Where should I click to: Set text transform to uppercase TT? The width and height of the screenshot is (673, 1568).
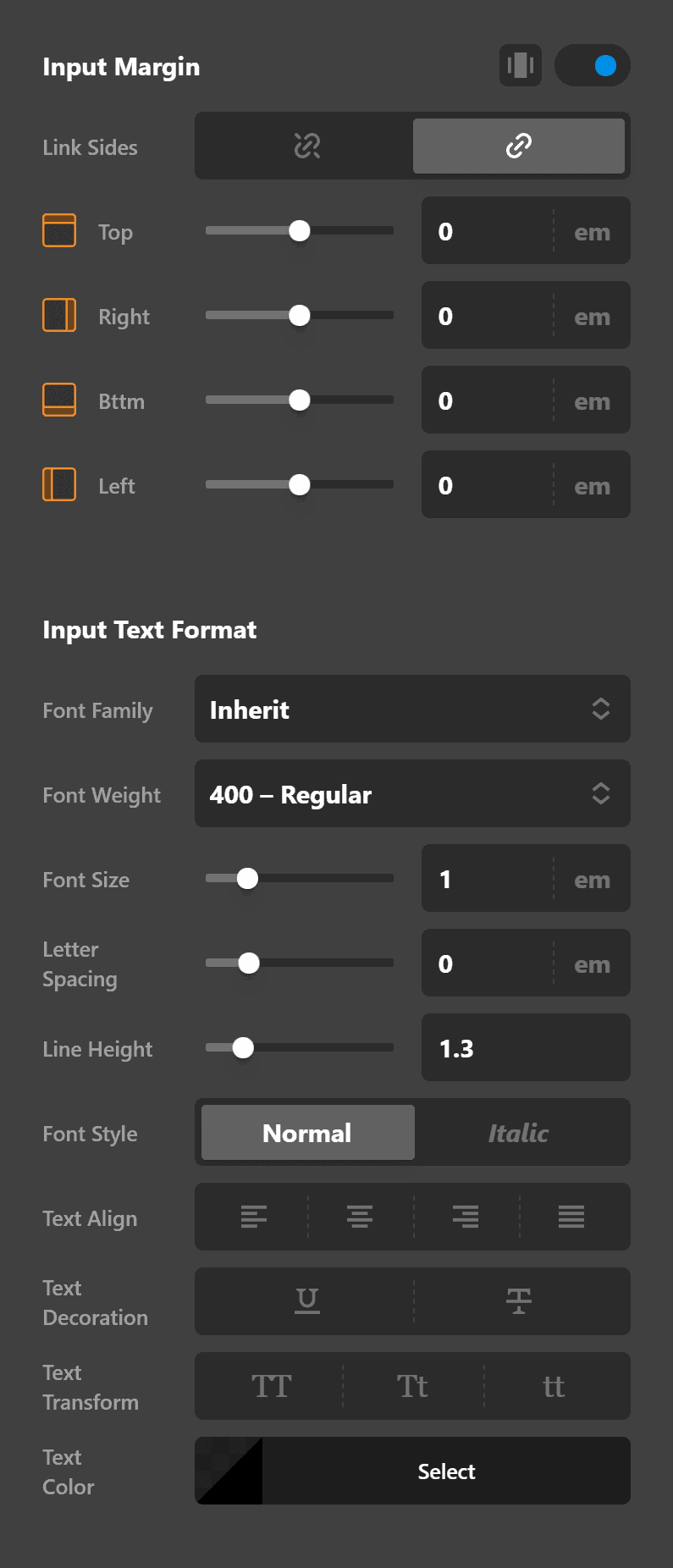point(271,1386)
